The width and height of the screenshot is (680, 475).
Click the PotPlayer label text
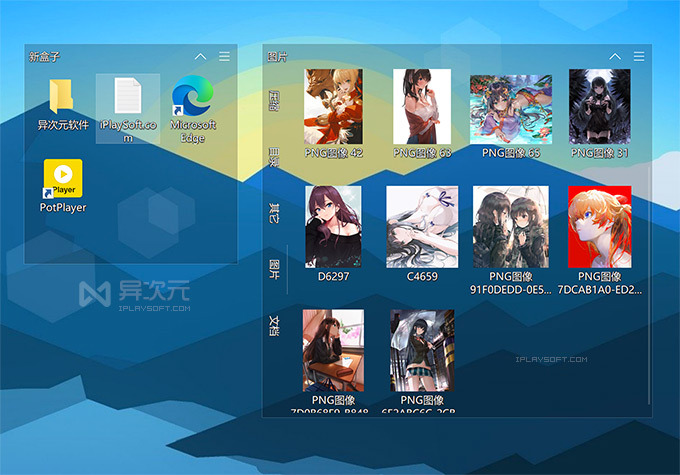63,207
